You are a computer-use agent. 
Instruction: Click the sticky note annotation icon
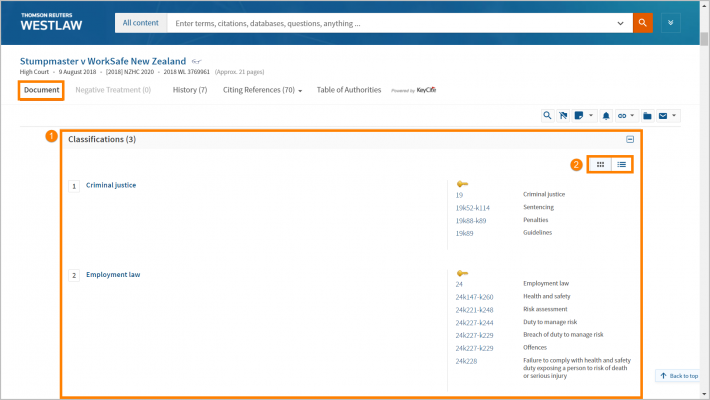(579, 116)
